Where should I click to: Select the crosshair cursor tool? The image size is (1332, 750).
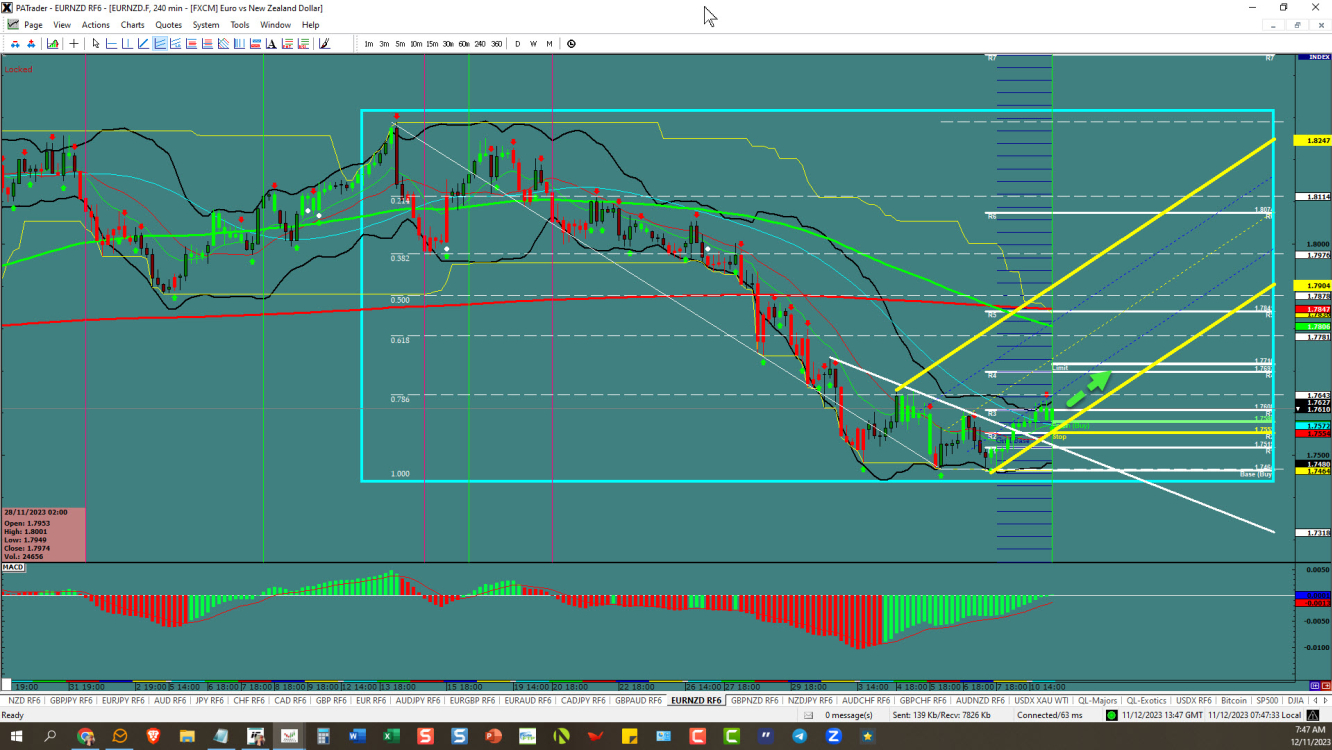coord(74,44)
